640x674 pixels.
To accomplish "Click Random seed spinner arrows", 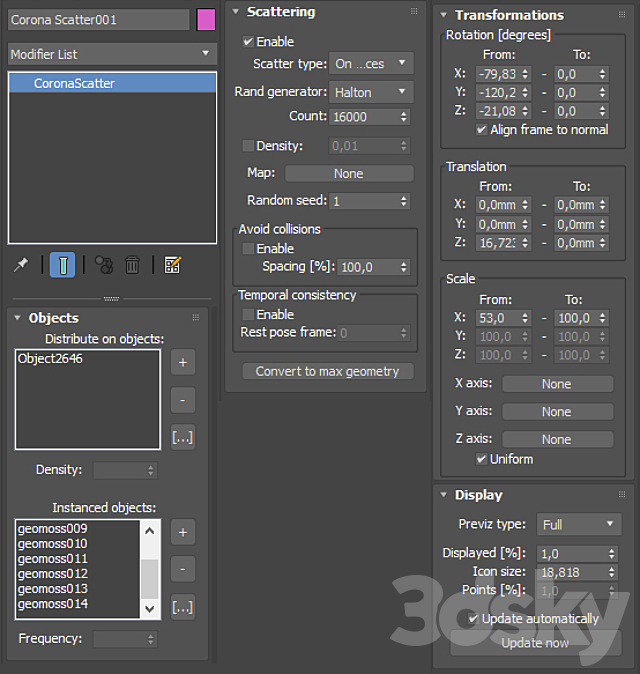I will click(404, 201).
